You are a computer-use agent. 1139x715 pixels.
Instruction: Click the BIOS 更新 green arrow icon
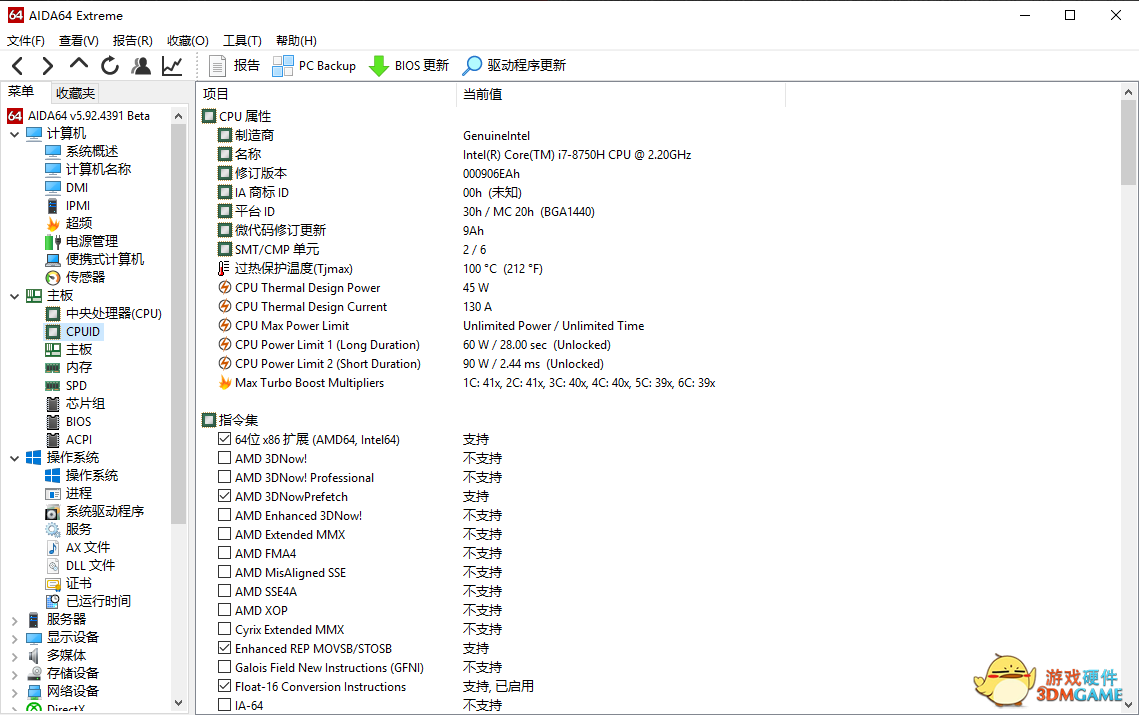pos(378,66)
